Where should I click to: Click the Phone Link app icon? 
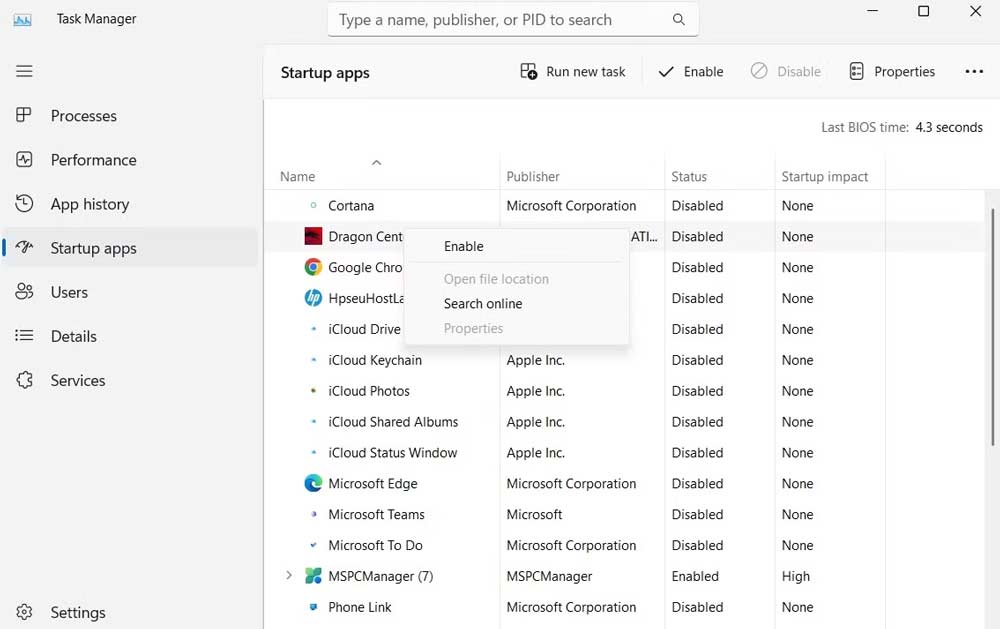313,607
